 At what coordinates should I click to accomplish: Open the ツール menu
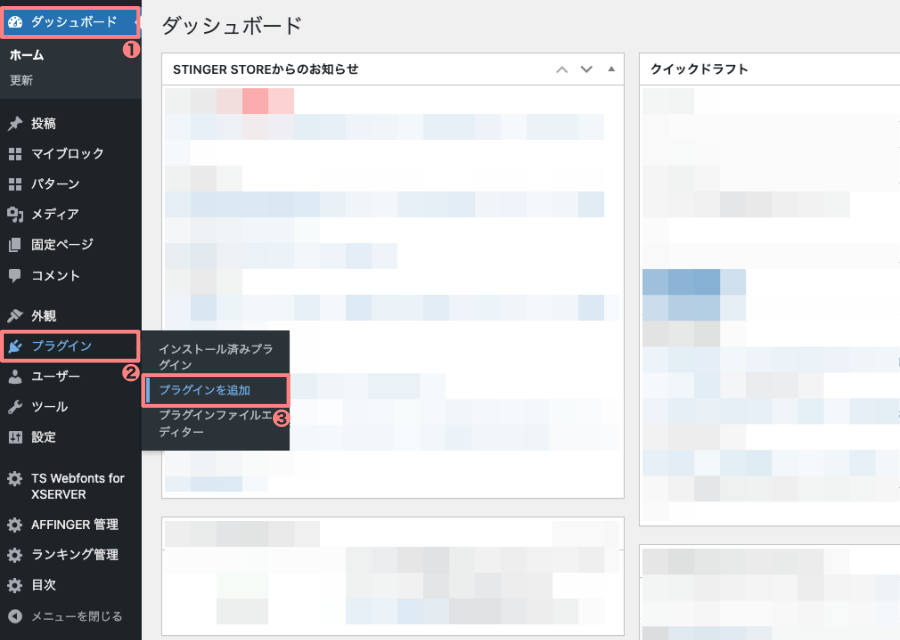pyautogui.click(x=70, y=407)
